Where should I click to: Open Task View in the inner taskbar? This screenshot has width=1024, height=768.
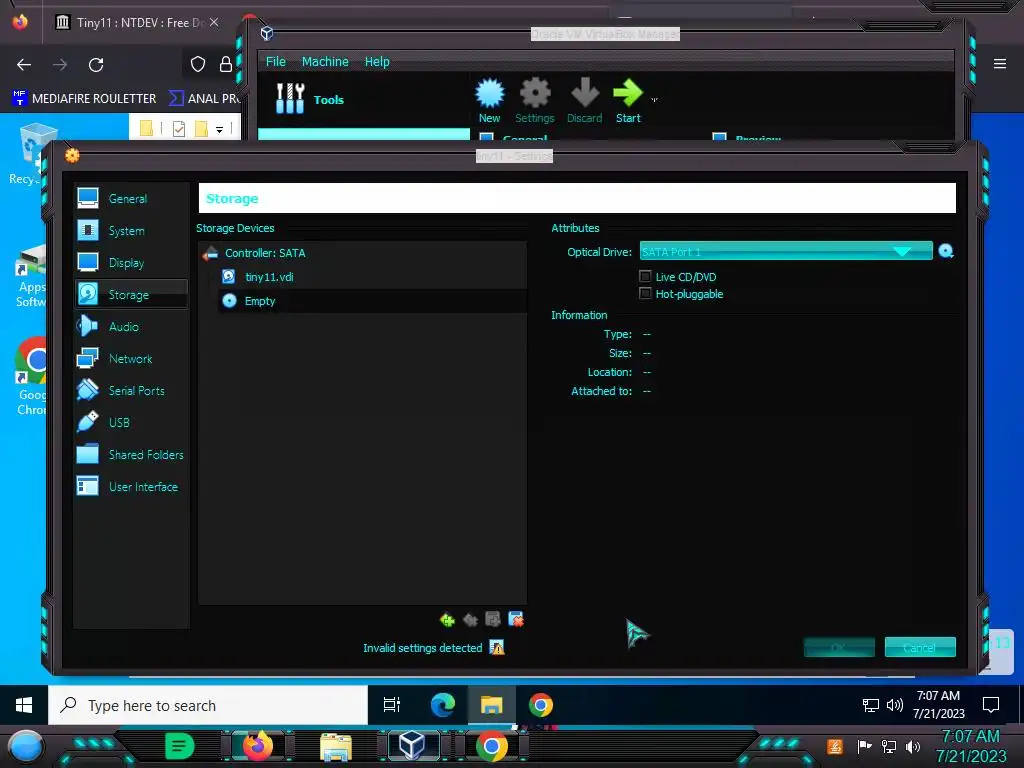(x=392, y=705)
